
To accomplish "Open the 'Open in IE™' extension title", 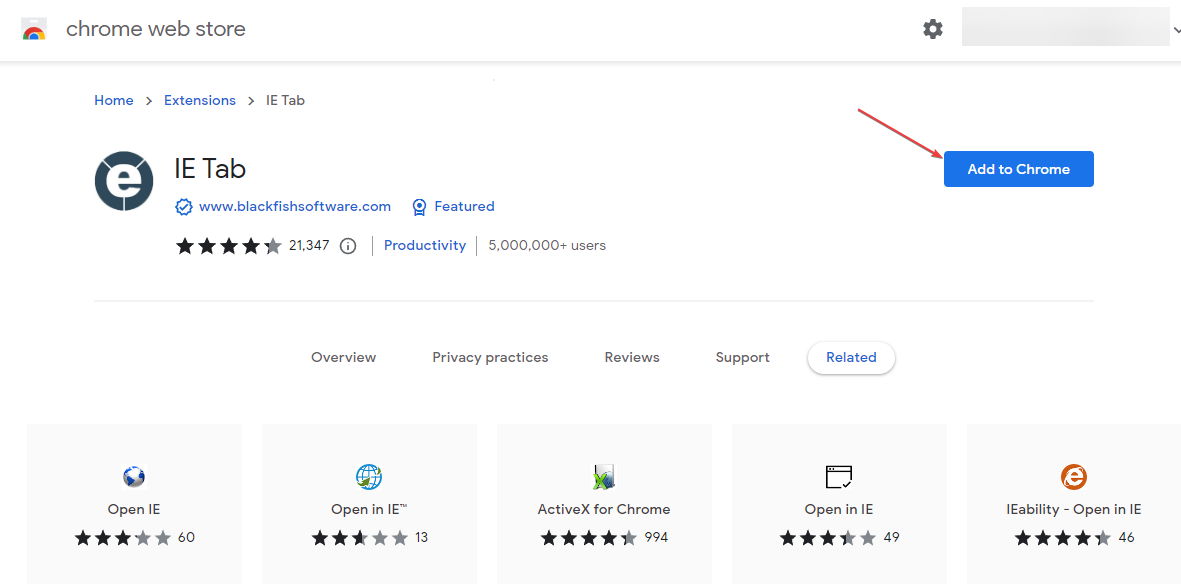I will click(369, 510).
